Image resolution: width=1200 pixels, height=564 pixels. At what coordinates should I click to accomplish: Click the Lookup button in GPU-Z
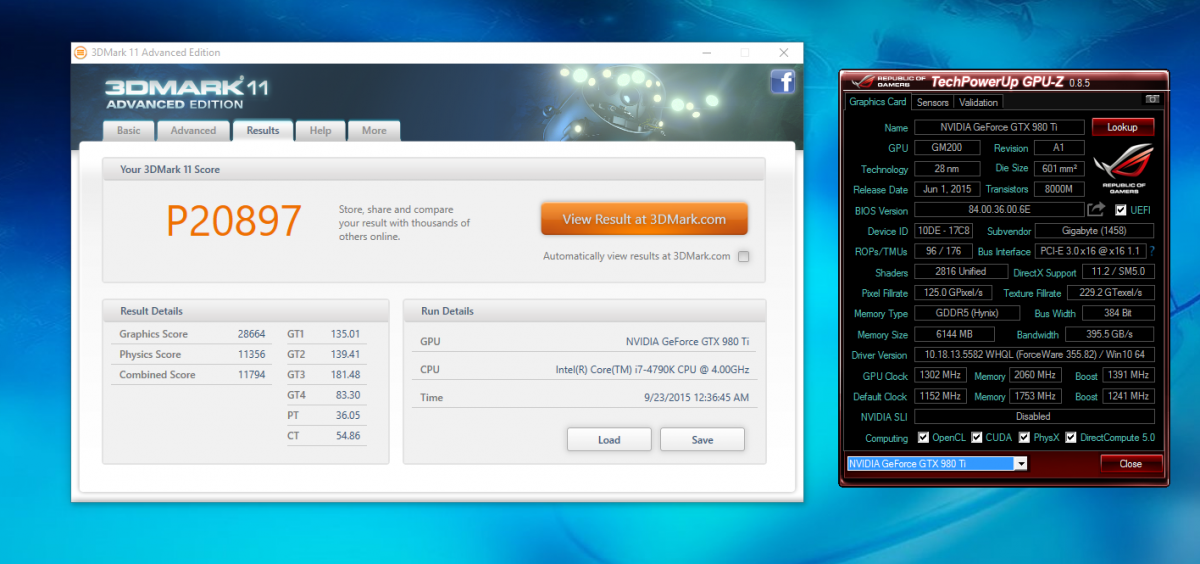tap(1122, 127)
